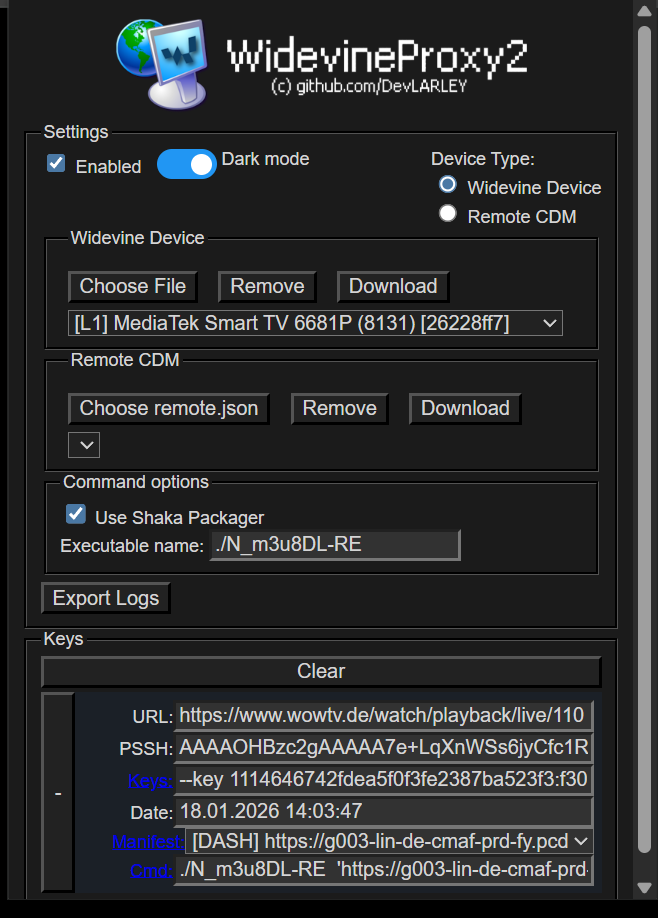Click the Date field 18.01.2026 14:03:47

[x=384, y=811]
